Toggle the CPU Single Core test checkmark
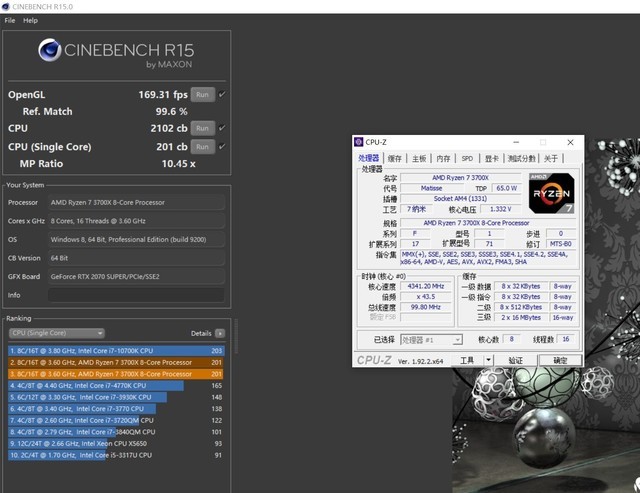Screen dimensions: 640x493 pyautogui.click(x=222, y=146)
